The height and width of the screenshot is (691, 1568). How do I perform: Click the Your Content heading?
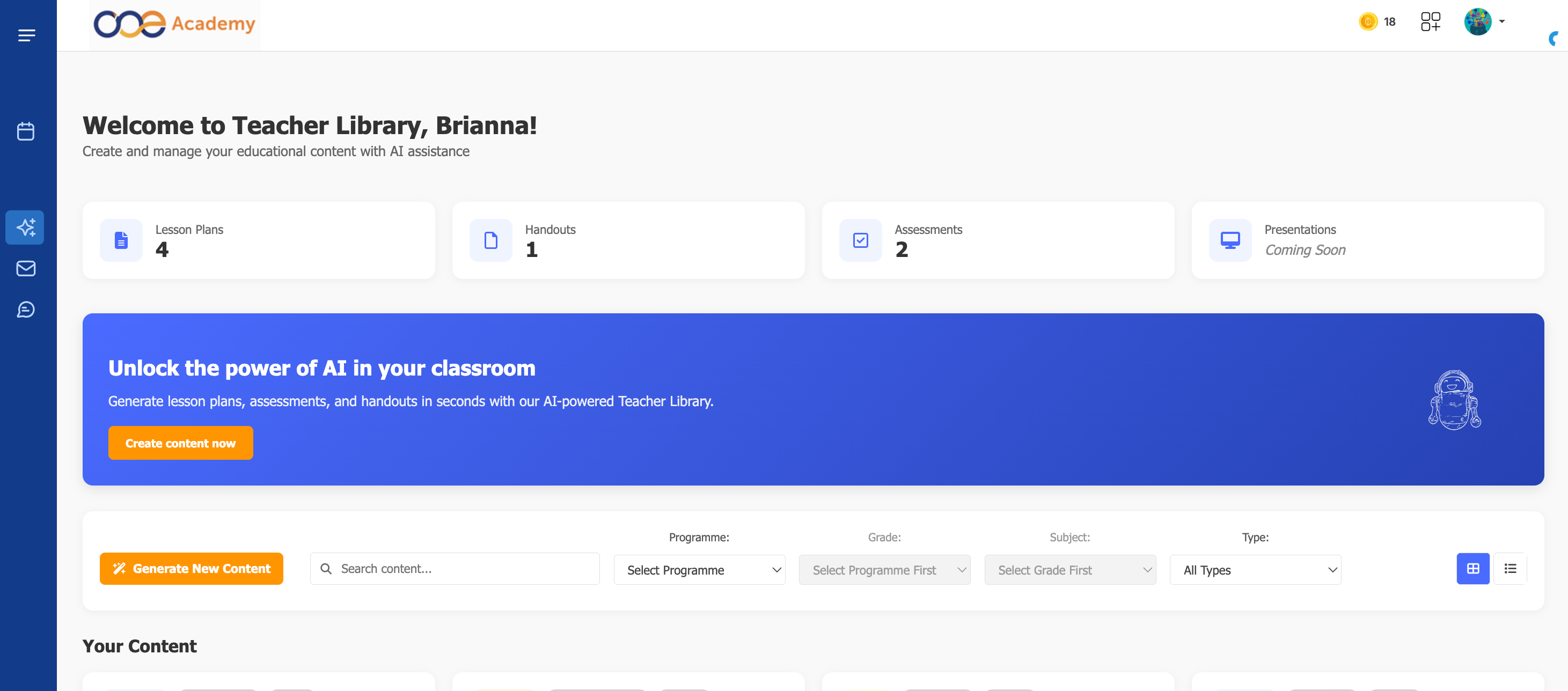pos(140,646)
